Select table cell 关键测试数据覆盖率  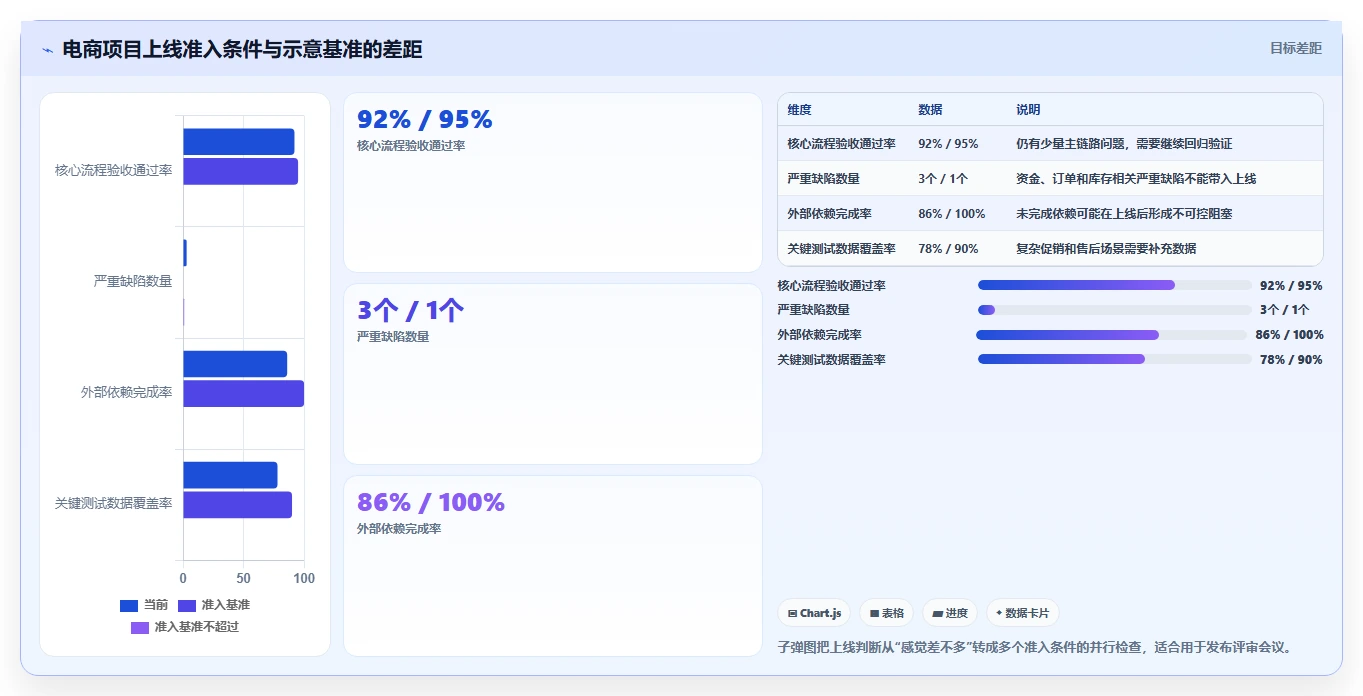click(841, 249)
